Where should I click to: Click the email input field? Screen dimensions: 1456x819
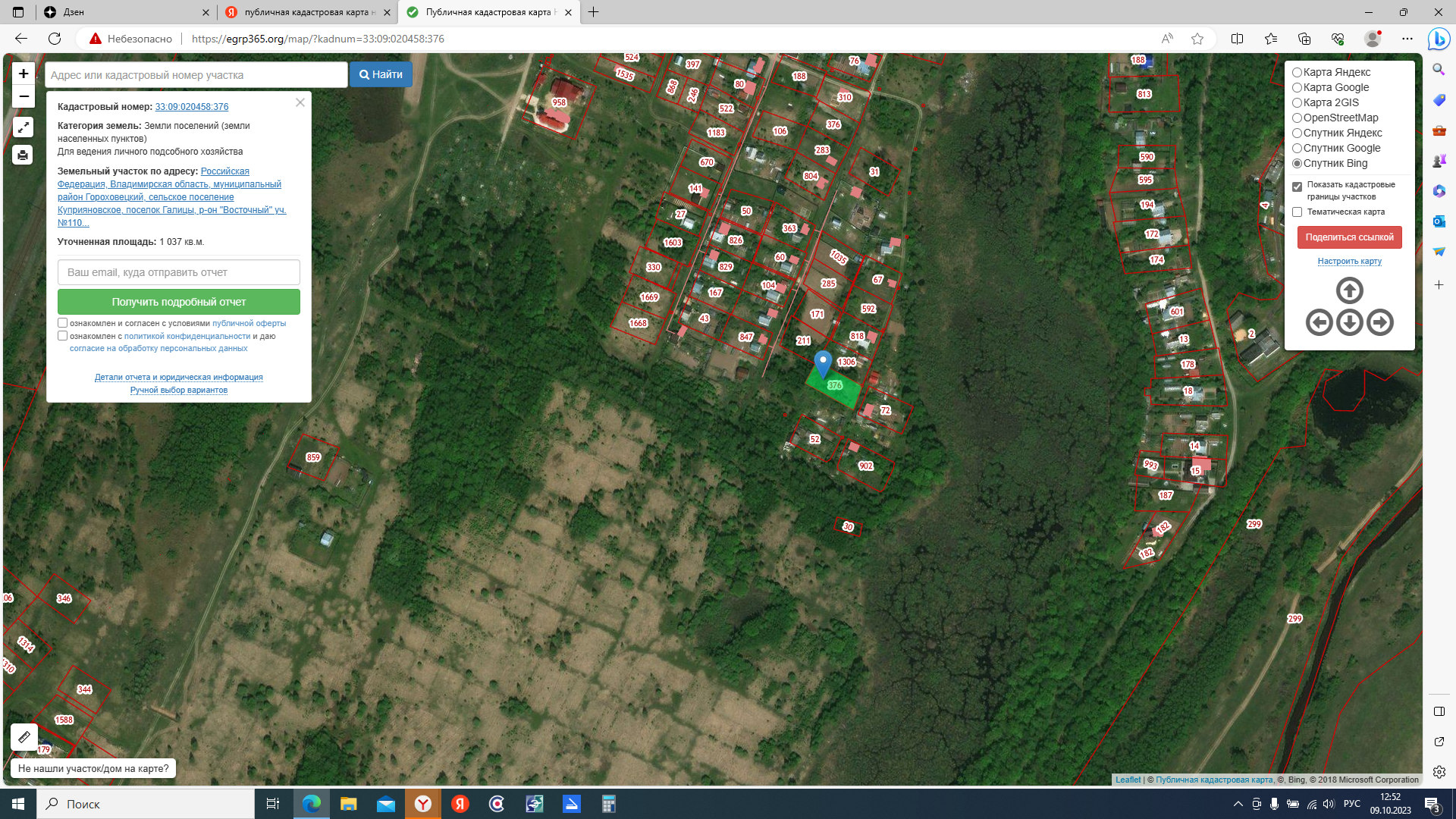point(179,272)
